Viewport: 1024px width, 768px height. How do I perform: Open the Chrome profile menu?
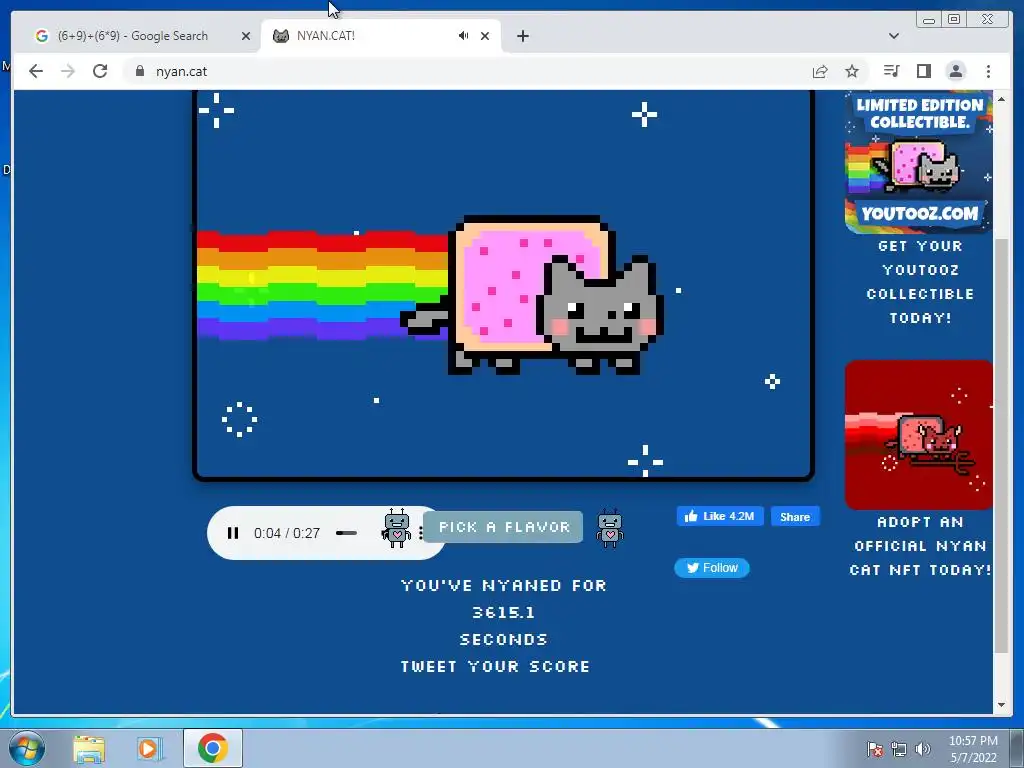956,71
